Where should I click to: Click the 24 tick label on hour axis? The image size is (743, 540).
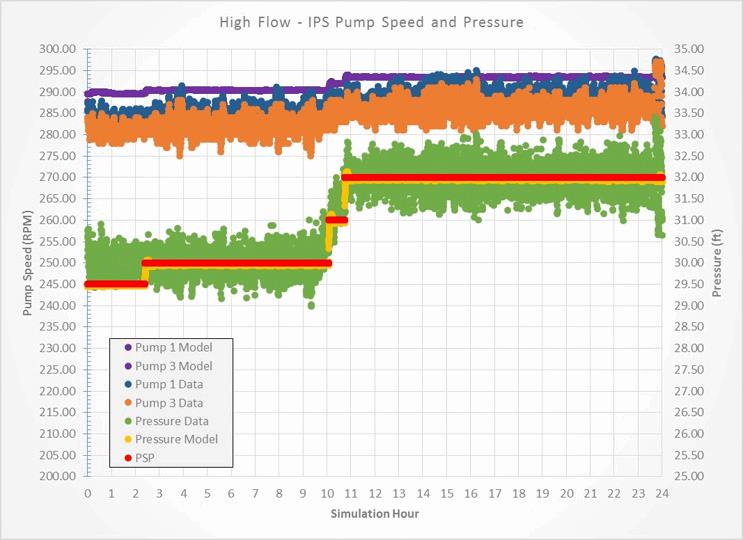[663, 493]
